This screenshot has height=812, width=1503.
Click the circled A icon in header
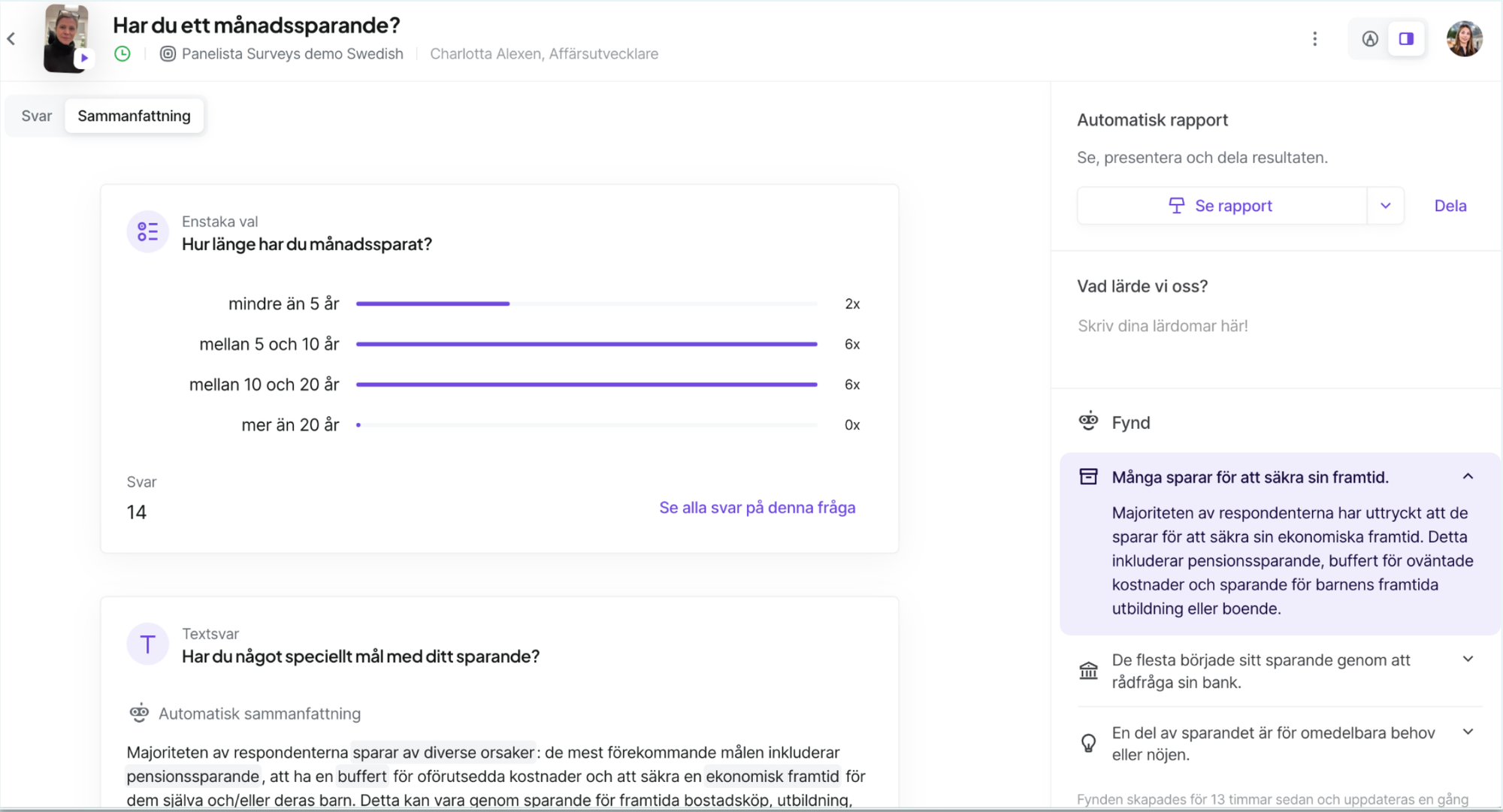pyautogui.click(x=1370, y=39)
